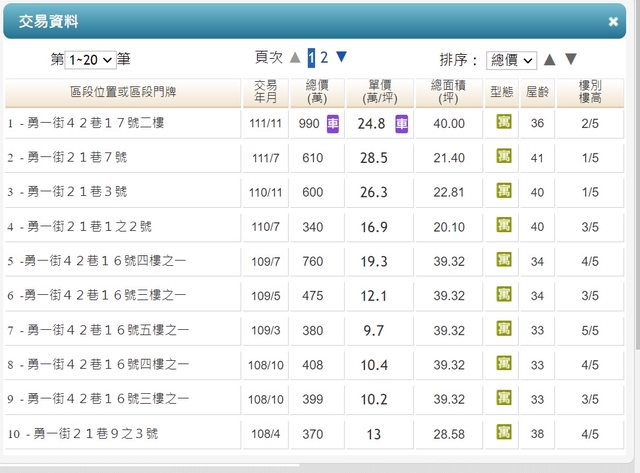The height and width of the screenshot is (473, 640).
Task: Open the 排序 總價 sort dropdown
Action: point(511,60)
